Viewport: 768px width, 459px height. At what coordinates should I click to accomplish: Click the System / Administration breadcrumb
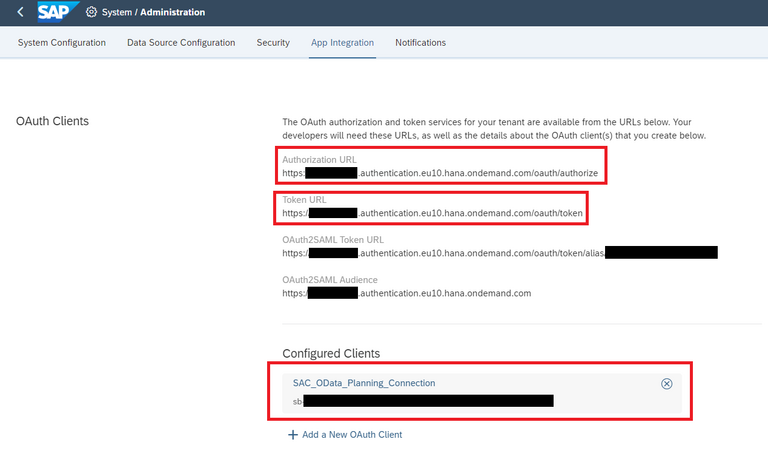(153, 12)
